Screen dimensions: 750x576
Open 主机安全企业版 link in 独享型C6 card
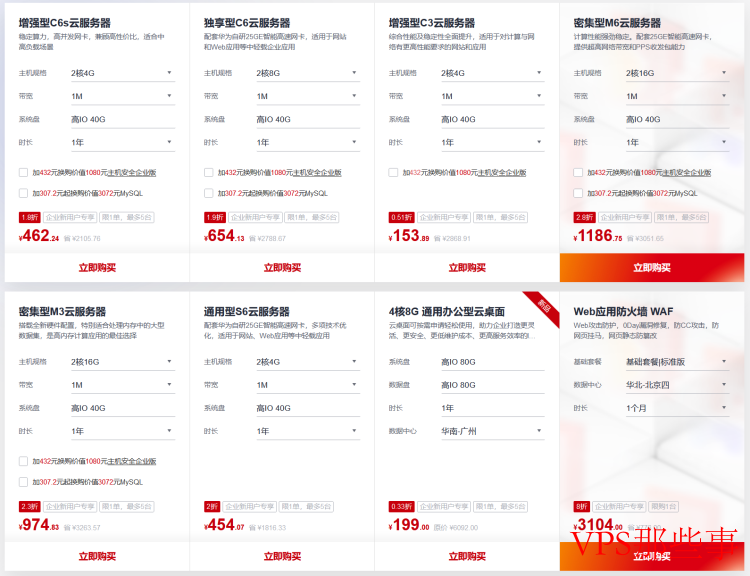click(x=317, y=173)
